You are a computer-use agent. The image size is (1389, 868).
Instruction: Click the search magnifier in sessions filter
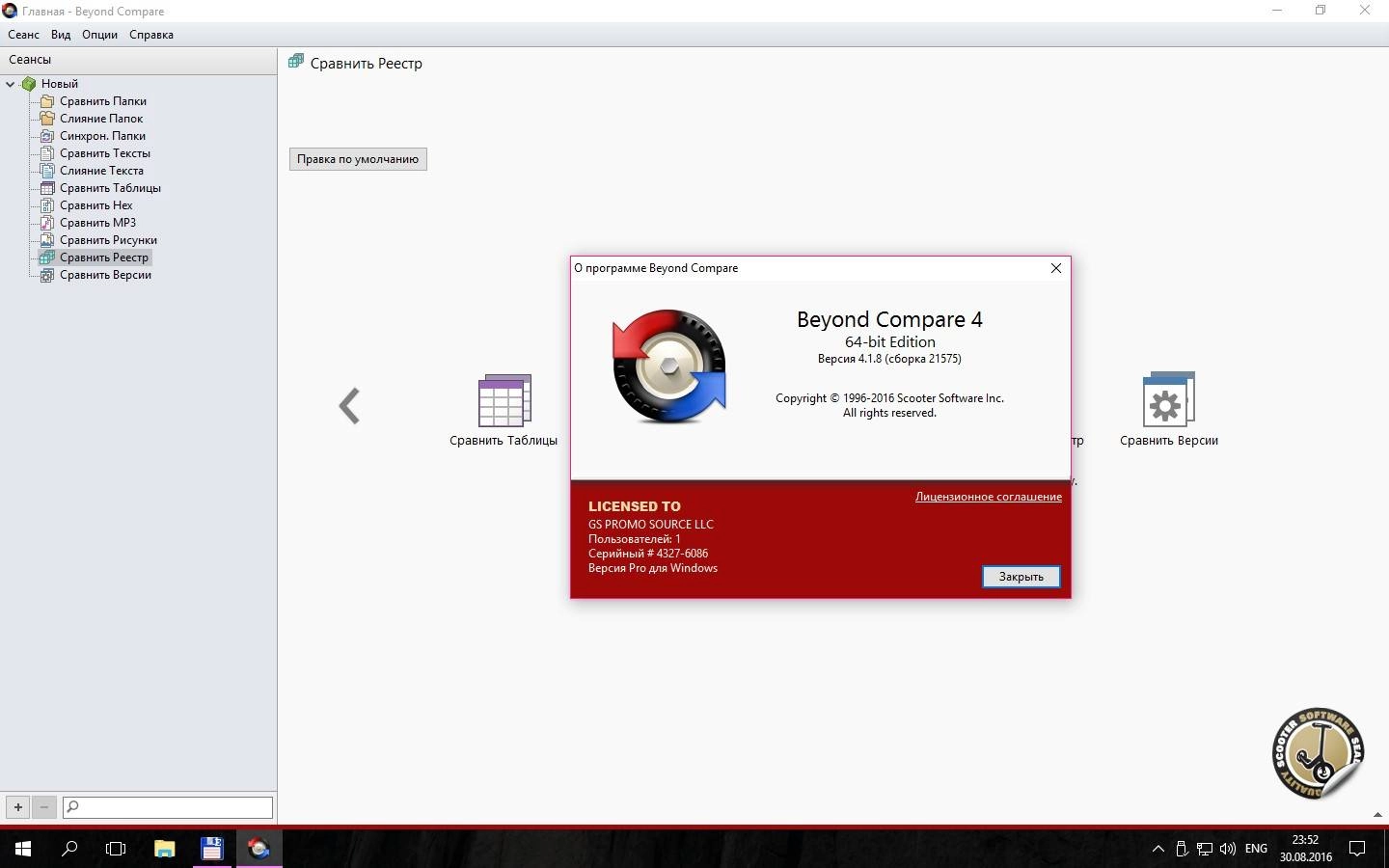[x=72, y=807]
